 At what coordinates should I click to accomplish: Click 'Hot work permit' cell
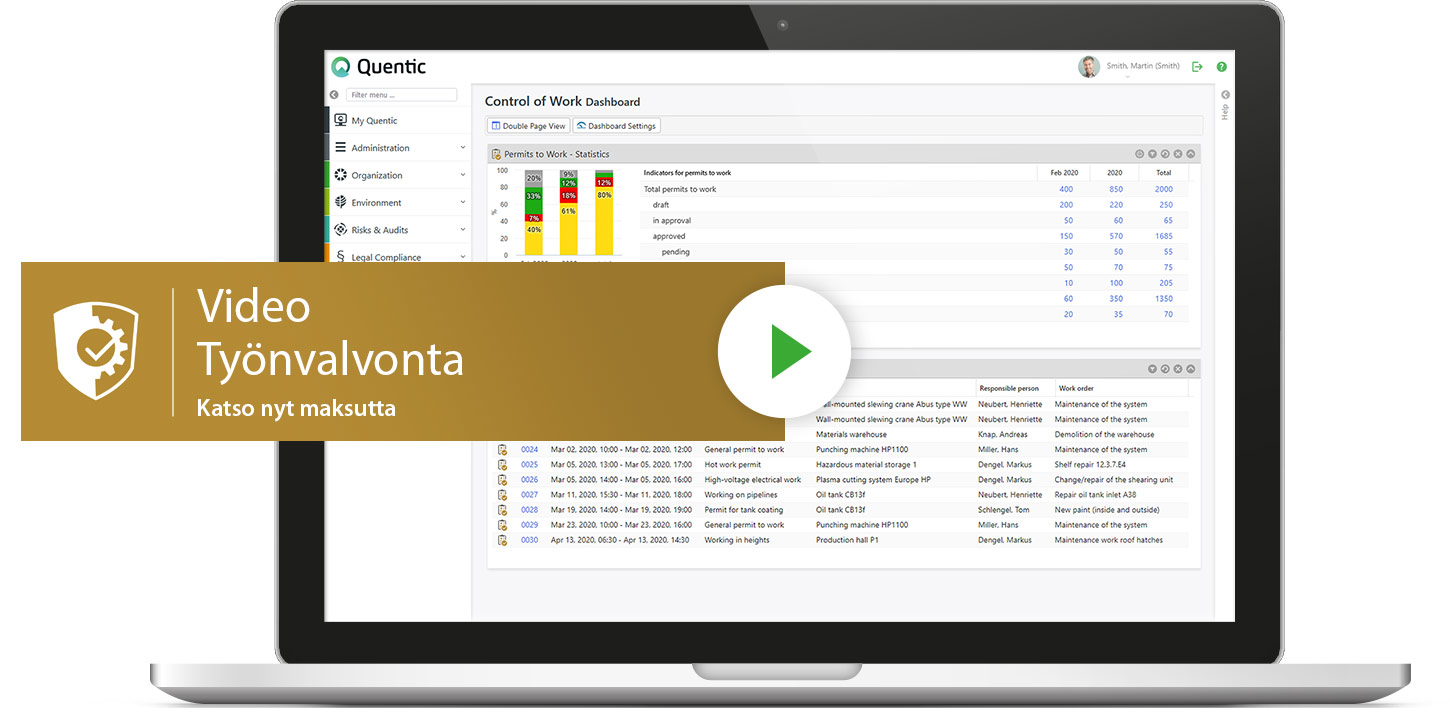(732, 465)
